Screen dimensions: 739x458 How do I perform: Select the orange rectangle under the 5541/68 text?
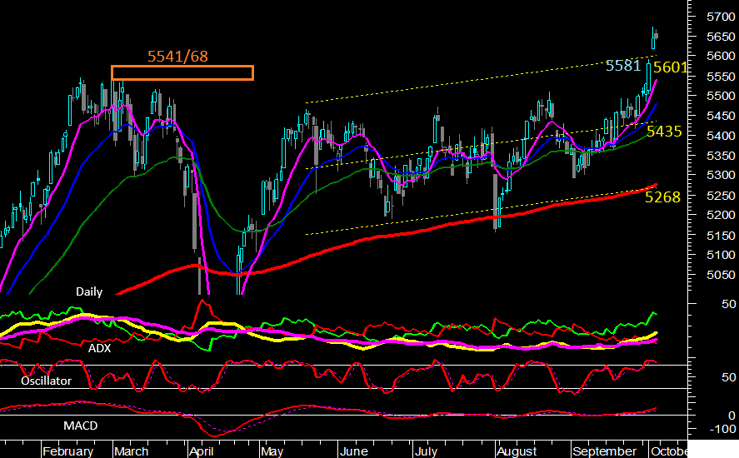[x=182, y=73]
